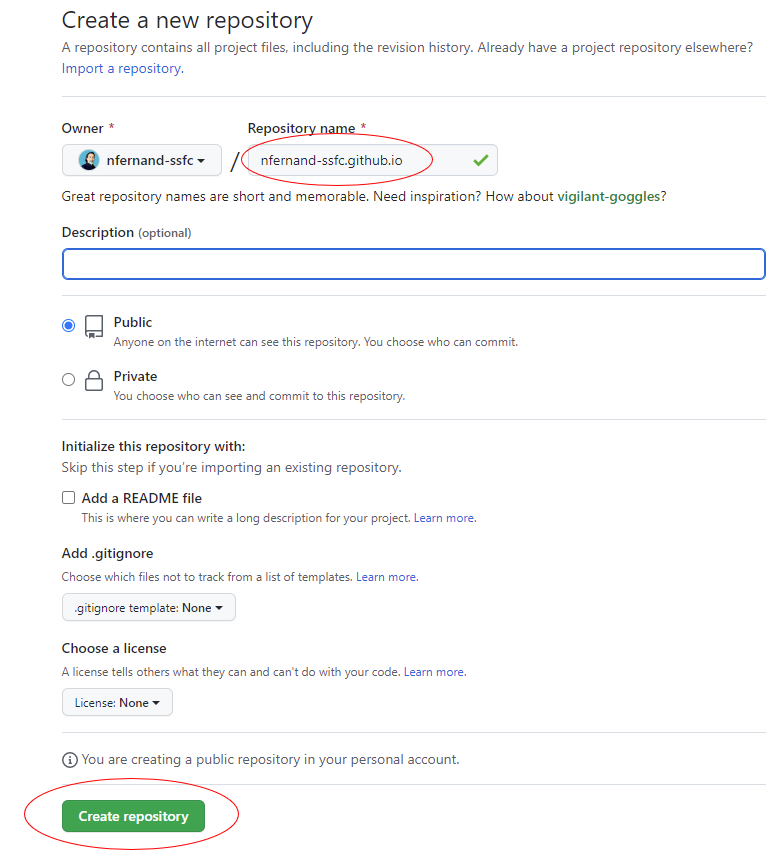784x865 pixels.
Task: Open the Import a repository link
Action: (122, 68)
